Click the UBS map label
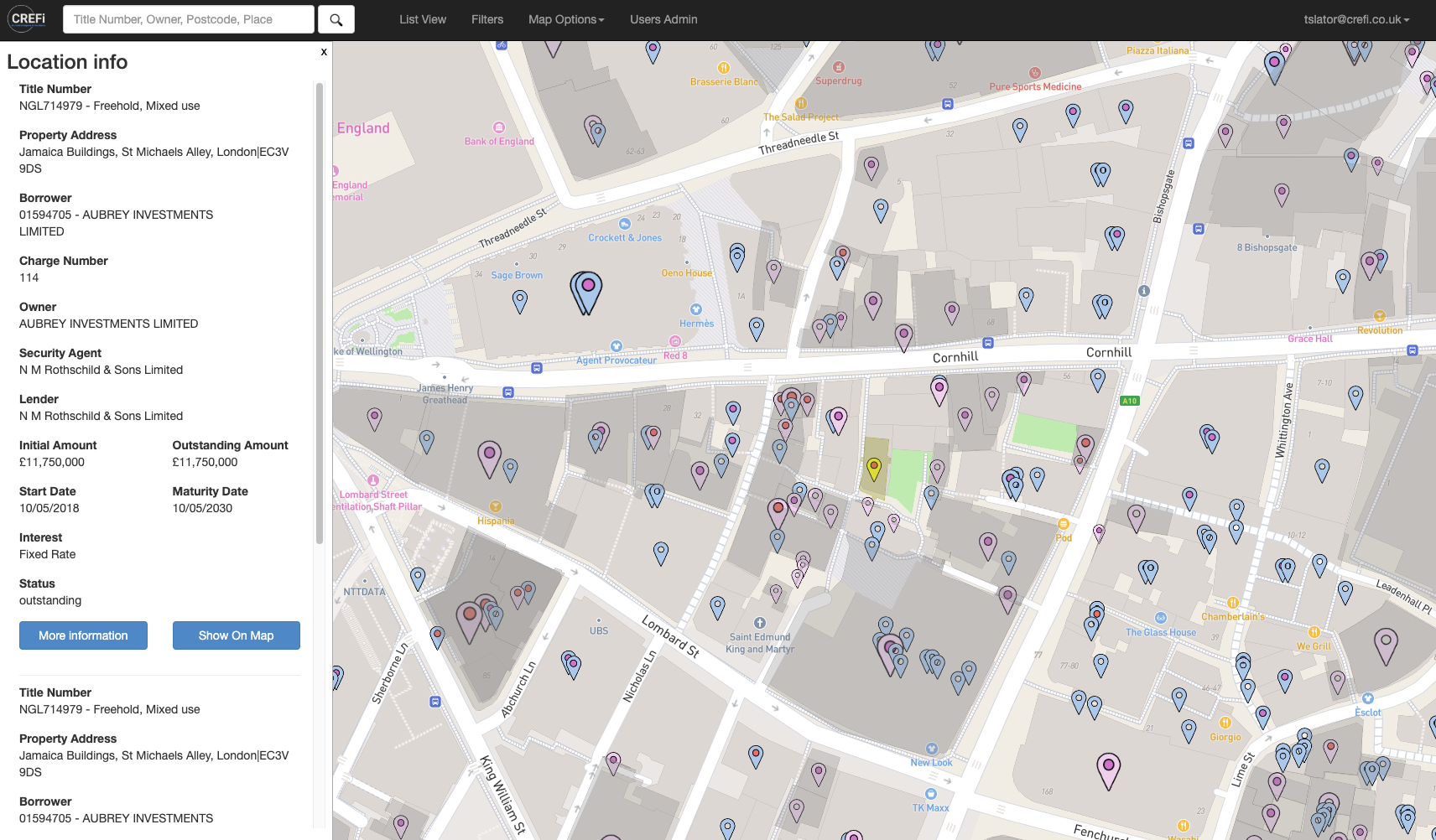The height and width of the screenshot is (840, 1436). pos(599,631)
